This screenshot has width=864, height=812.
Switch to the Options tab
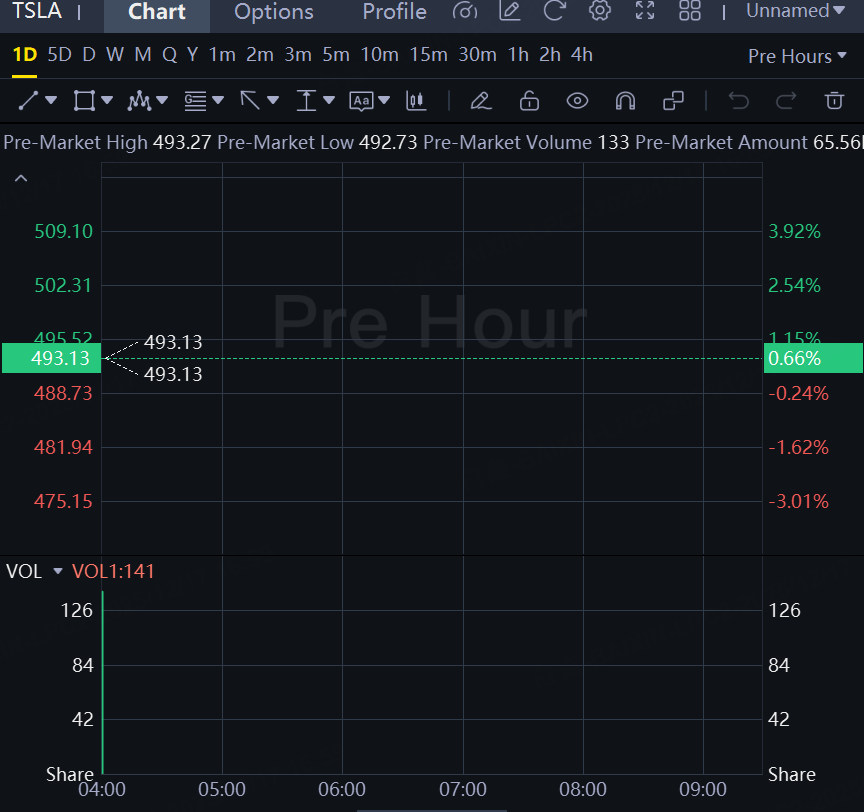click(274, 12)
